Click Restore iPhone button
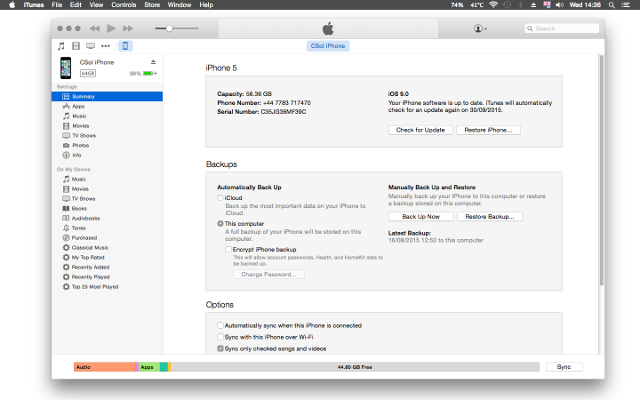The width and height of the screenshot is (640, 400). [488, 130]
